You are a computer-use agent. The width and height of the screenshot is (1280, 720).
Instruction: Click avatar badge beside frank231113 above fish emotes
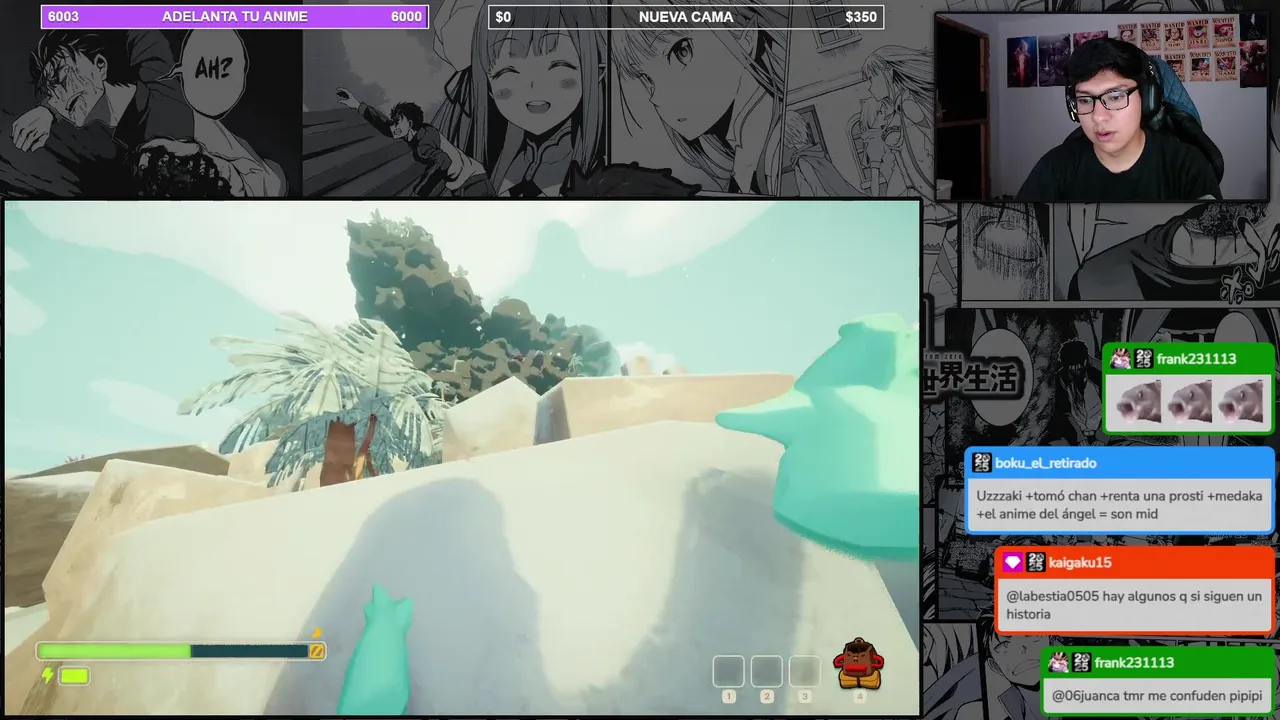click(x=1121, y=359)
